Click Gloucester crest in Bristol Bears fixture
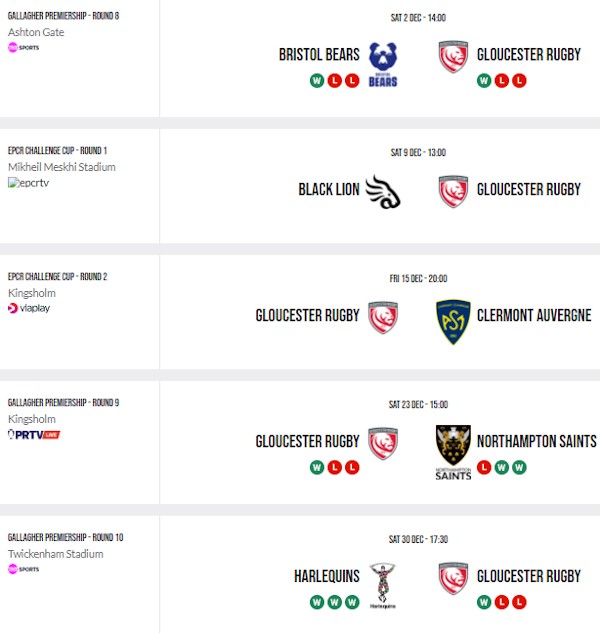600x633 pixels. (454, 56)
